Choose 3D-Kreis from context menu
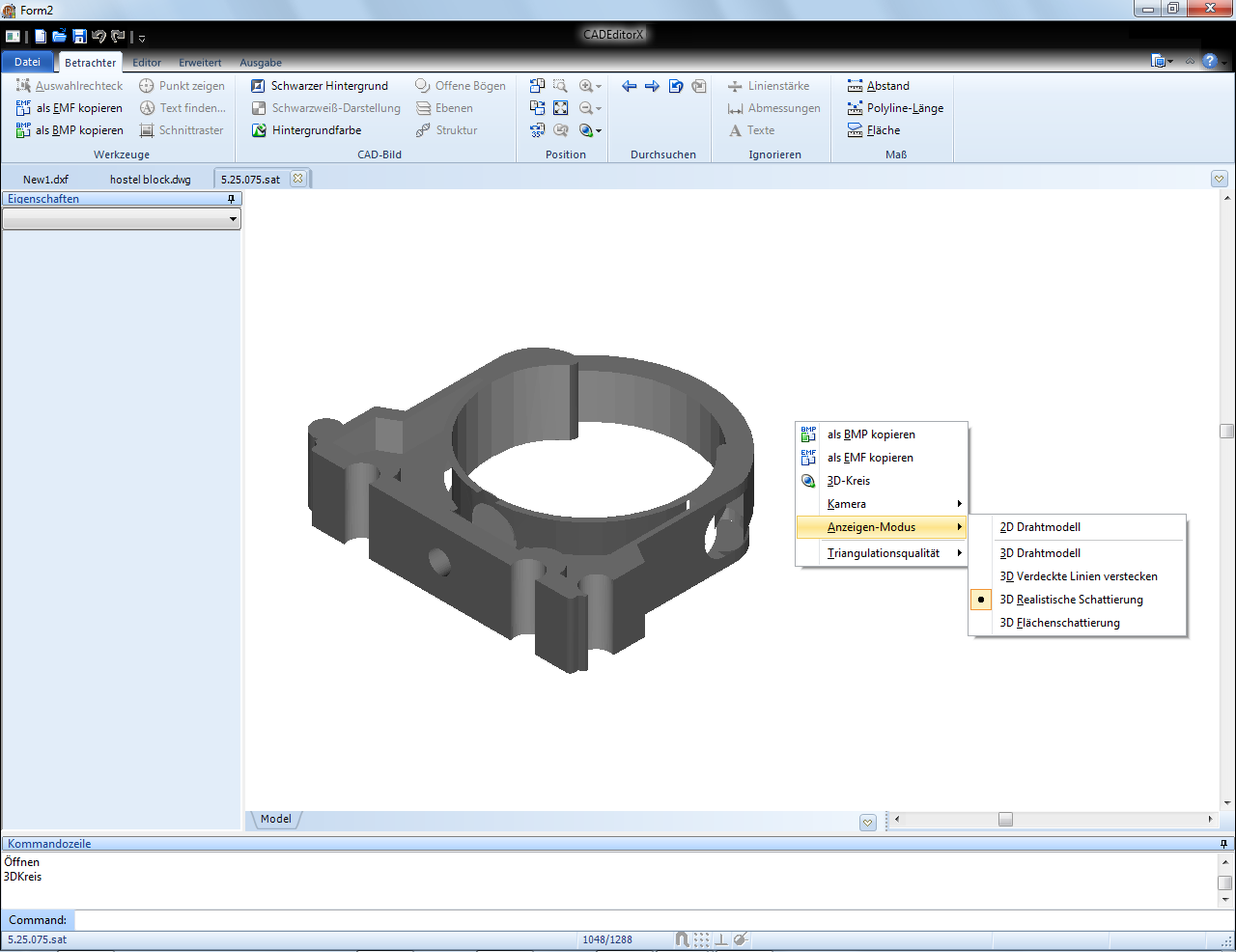Screen dimensions: 1236x952 click(x=848, y=481)
